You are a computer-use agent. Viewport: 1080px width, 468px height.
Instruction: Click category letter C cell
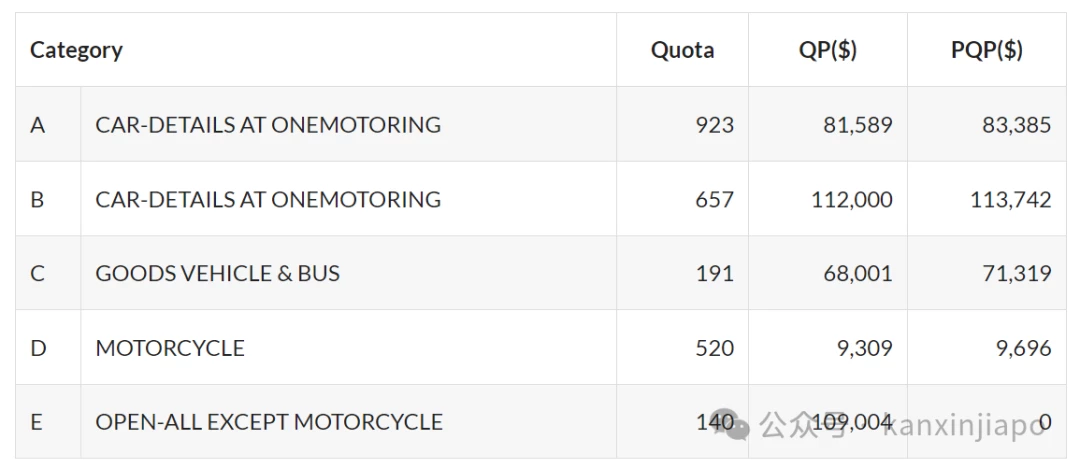click(x=48, y=274)
